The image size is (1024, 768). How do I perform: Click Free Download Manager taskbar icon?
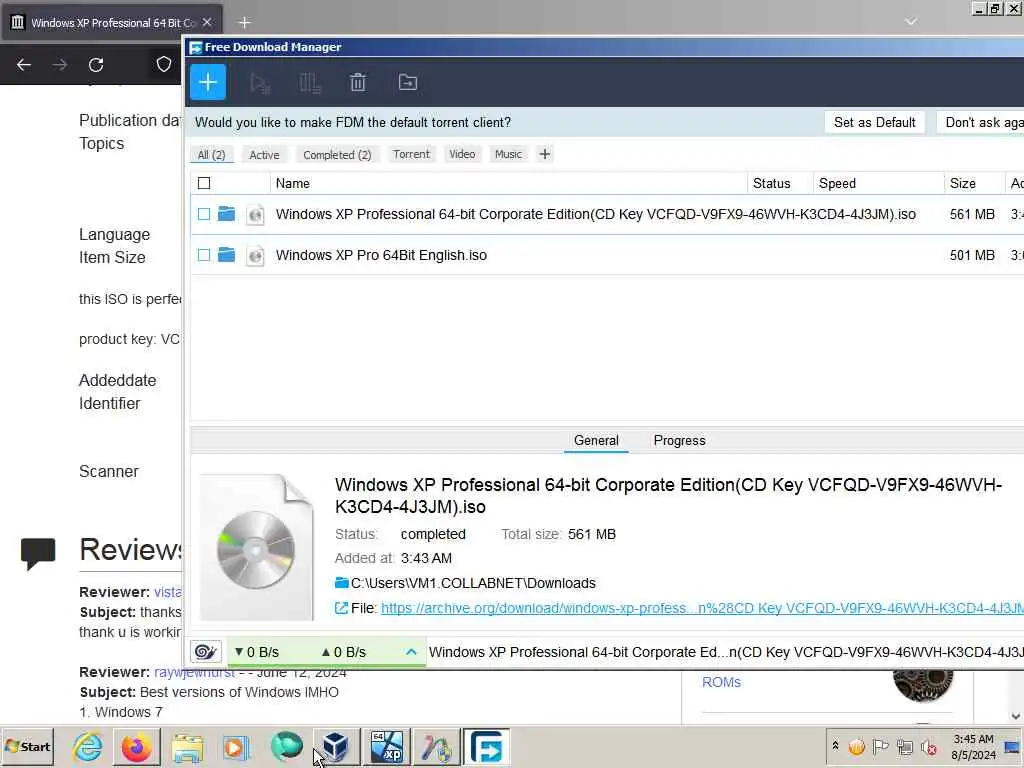[486, 746]
